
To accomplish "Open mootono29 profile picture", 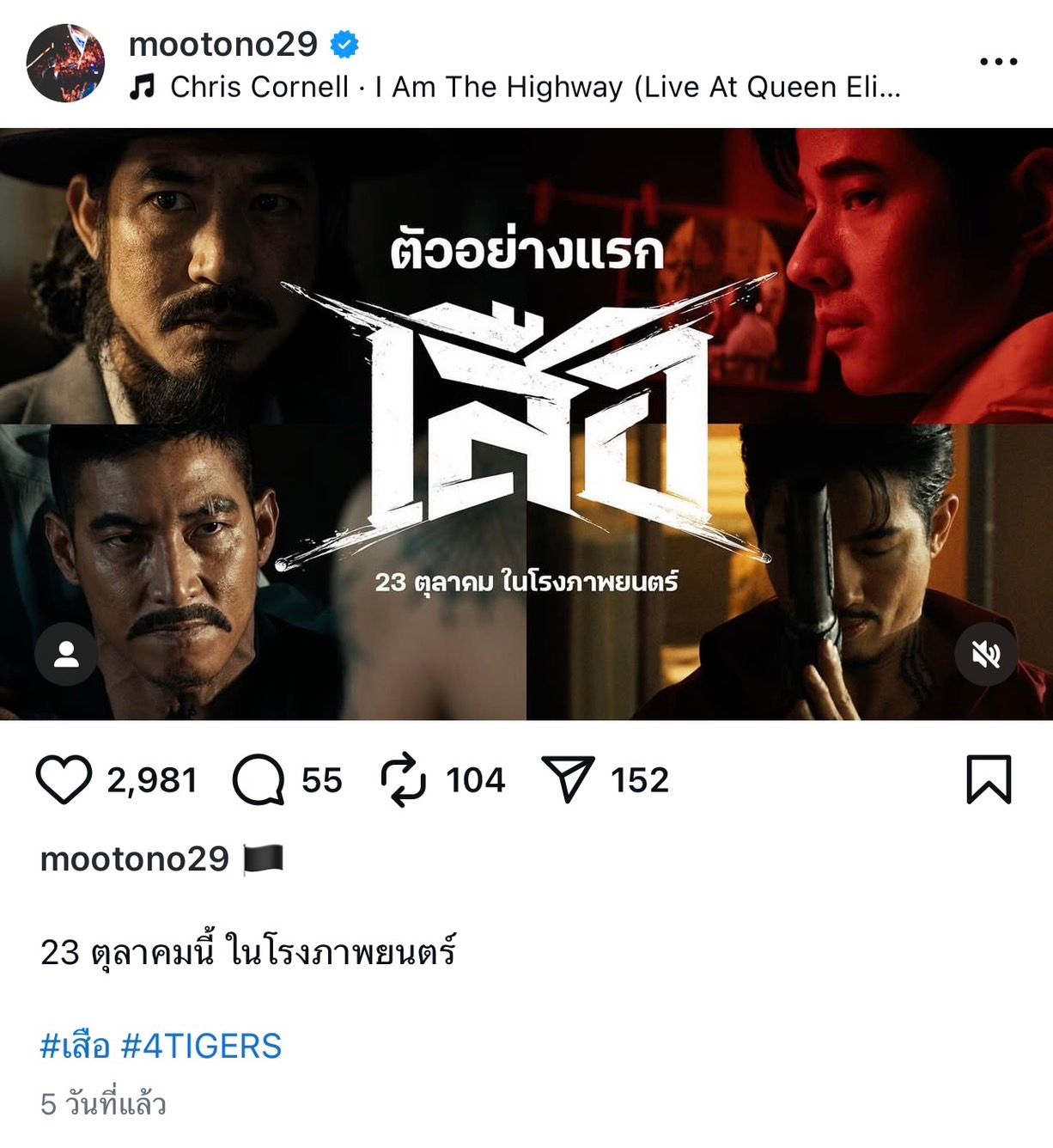I will 65,64.
